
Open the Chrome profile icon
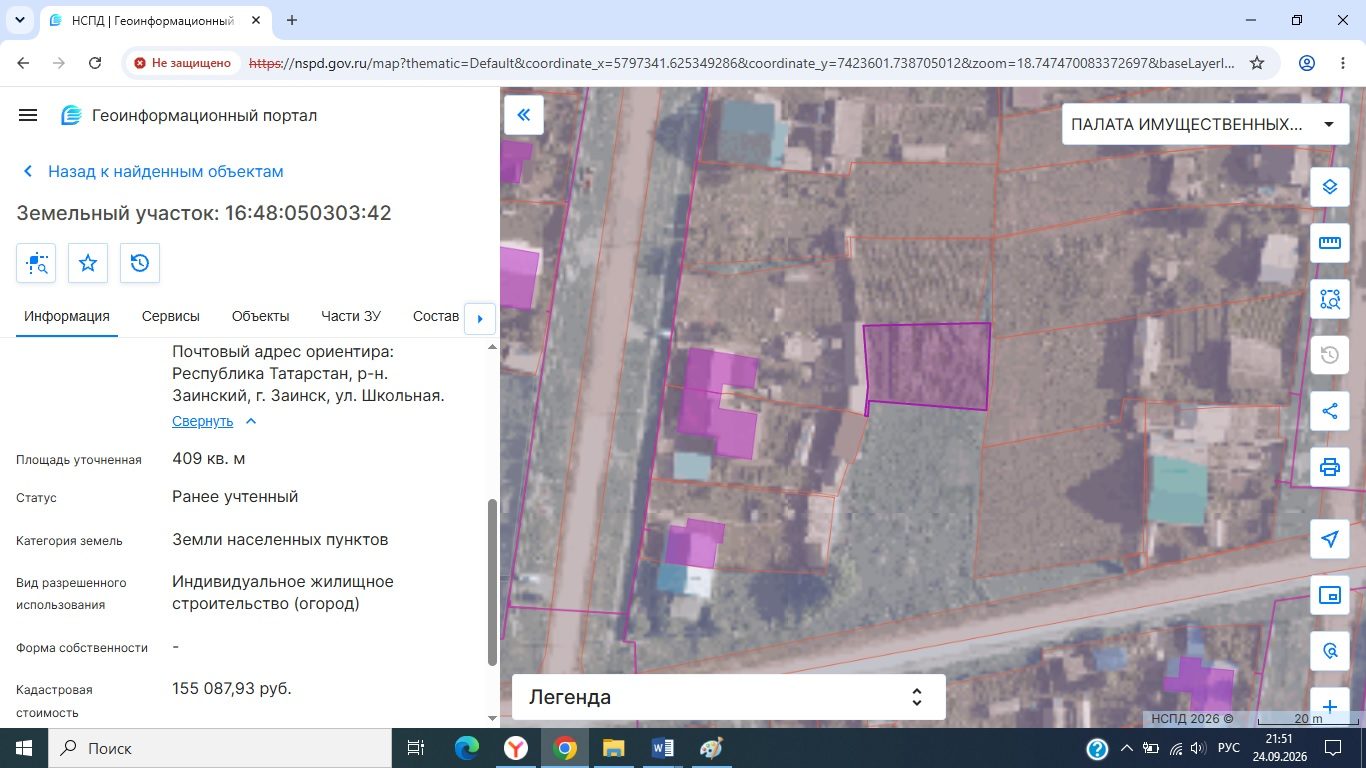coord(1307,63)
